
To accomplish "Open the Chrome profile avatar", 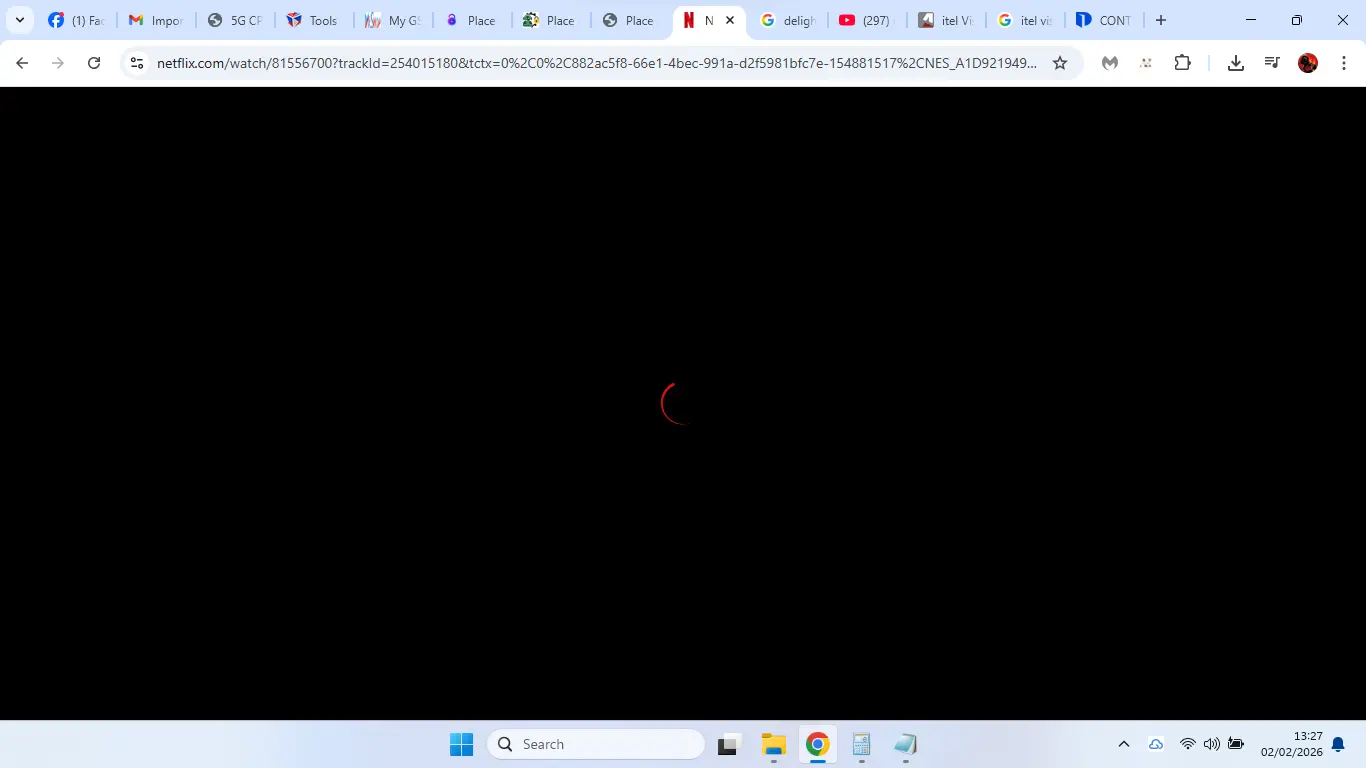I will tap(1308, 63).
